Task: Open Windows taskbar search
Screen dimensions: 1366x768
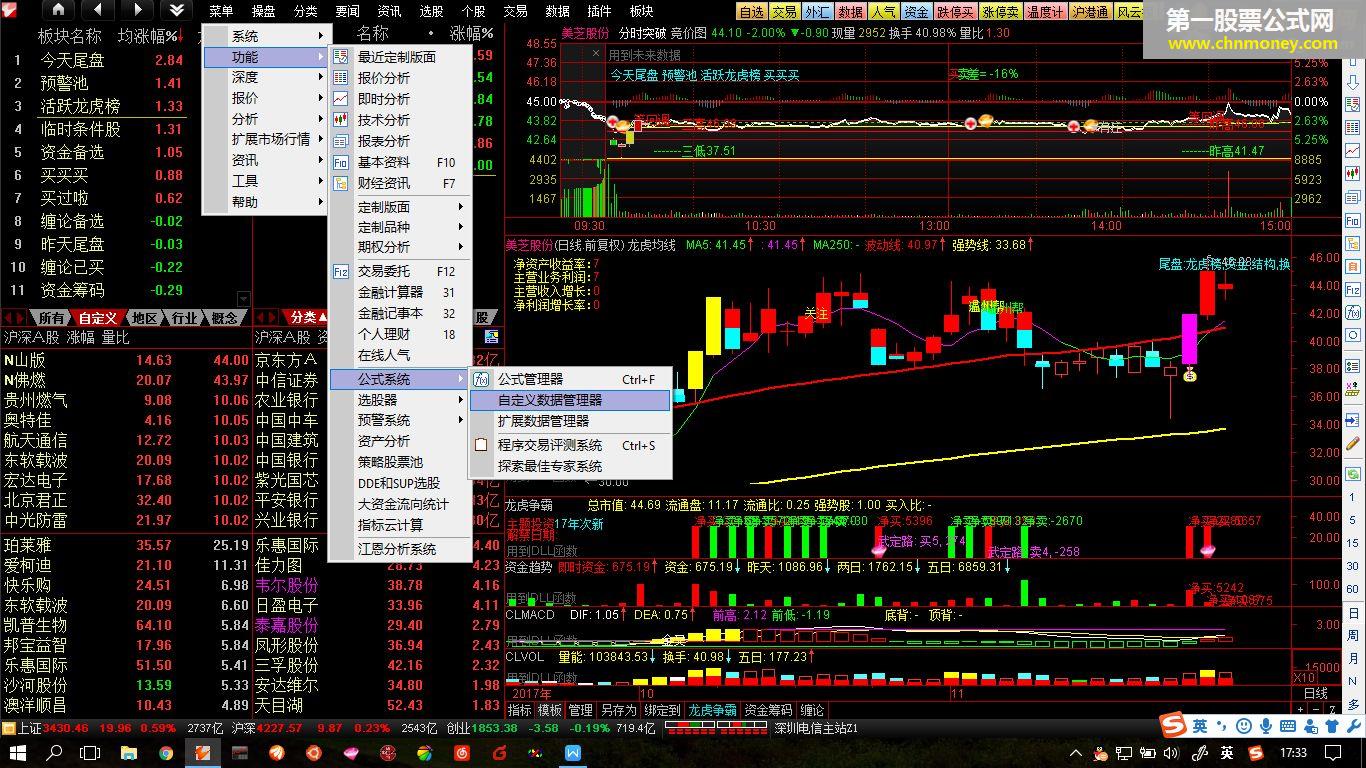Action: tap(54, 752)
